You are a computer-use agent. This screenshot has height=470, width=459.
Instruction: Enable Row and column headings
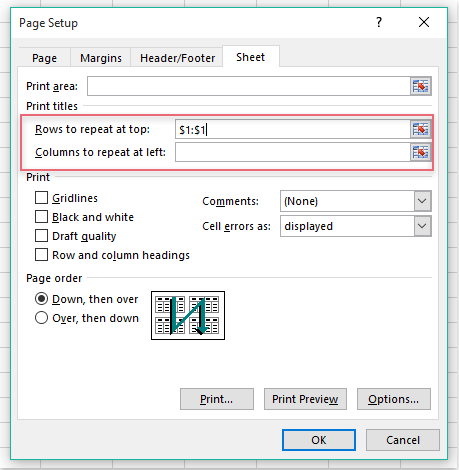coord(41,255)
